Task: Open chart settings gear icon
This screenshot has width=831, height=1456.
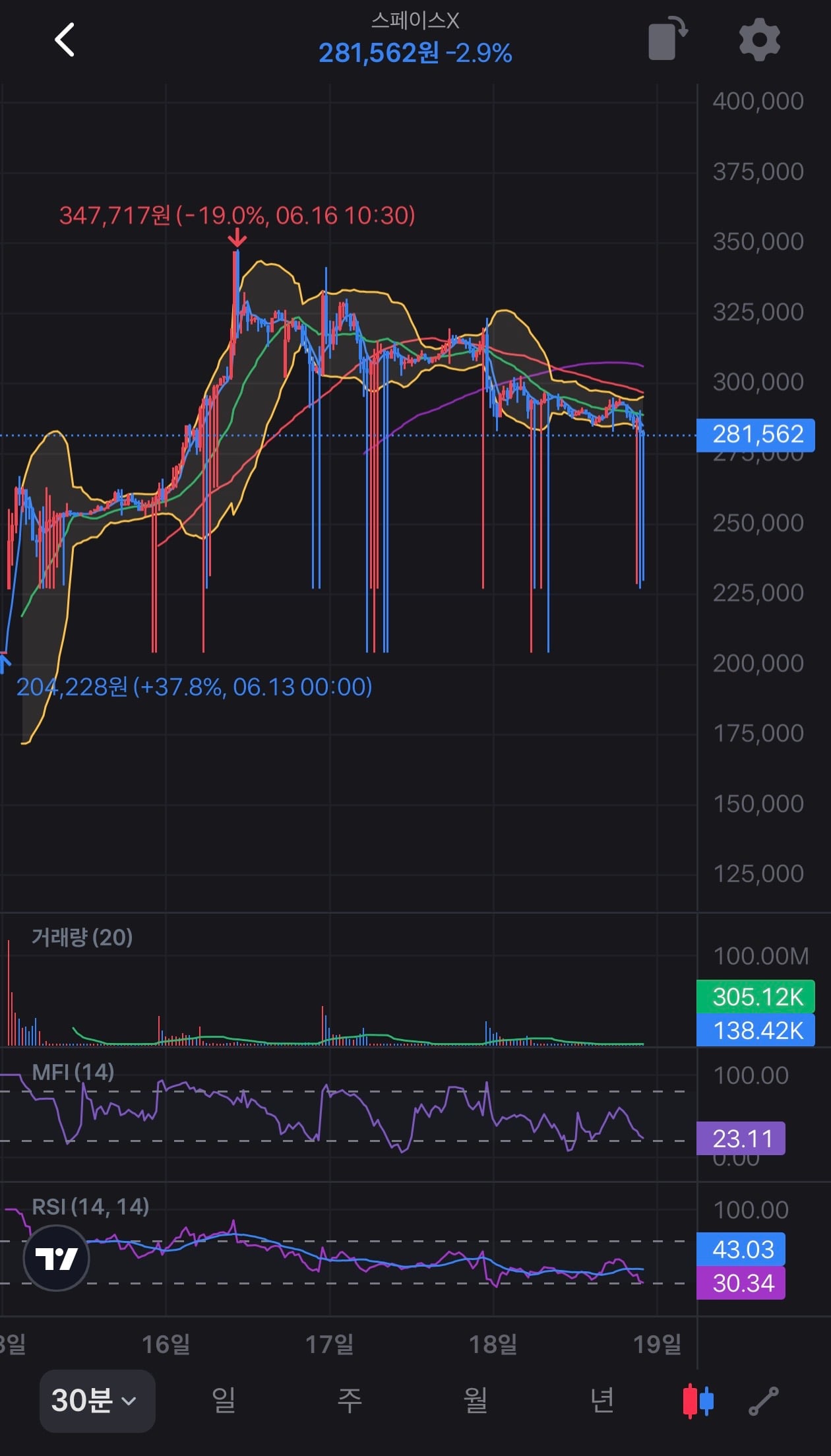Action: [760, 40]
